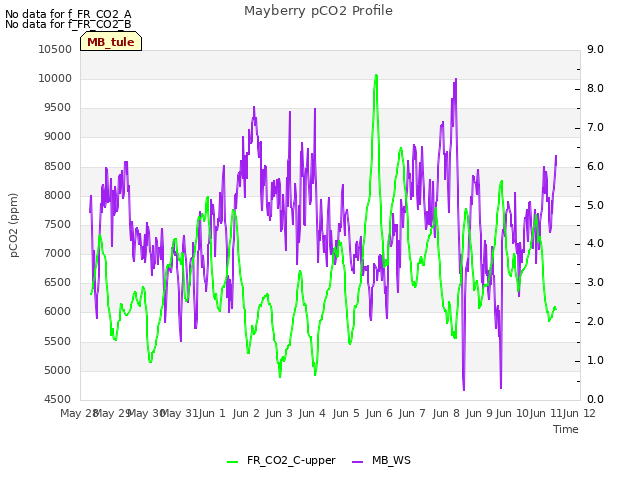Viewport: 640px width, 480px height.
Task: Click the 3.0 right axis value
Action: [596, 282]
